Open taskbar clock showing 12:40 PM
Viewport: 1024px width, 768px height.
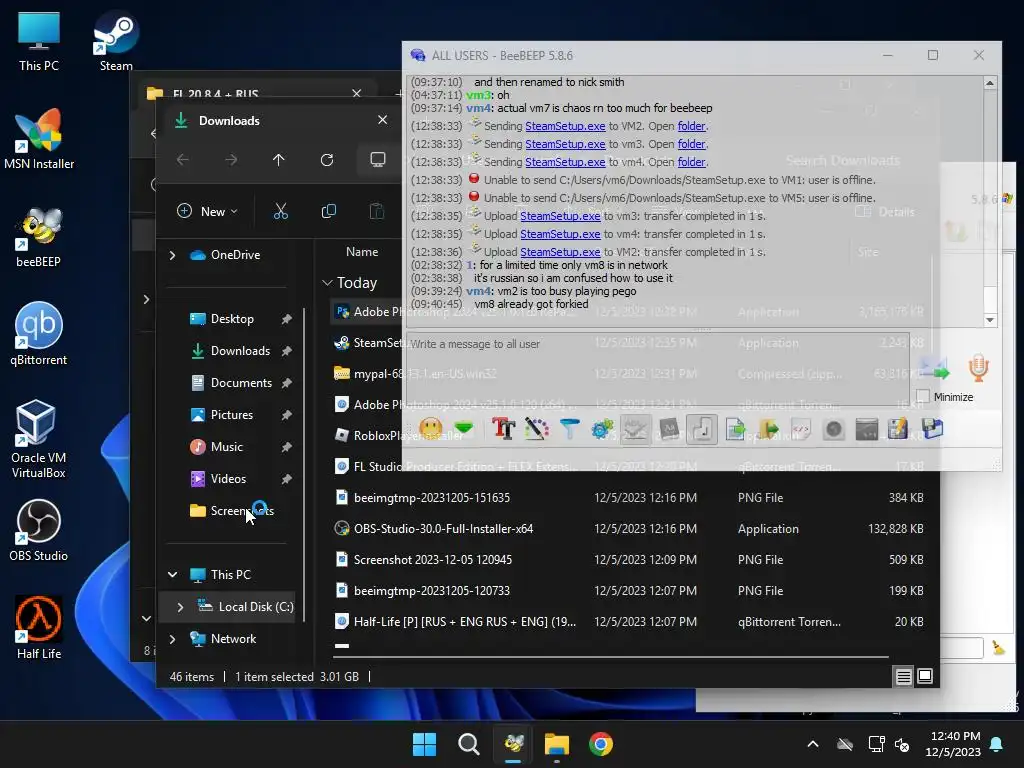point(953,744)
